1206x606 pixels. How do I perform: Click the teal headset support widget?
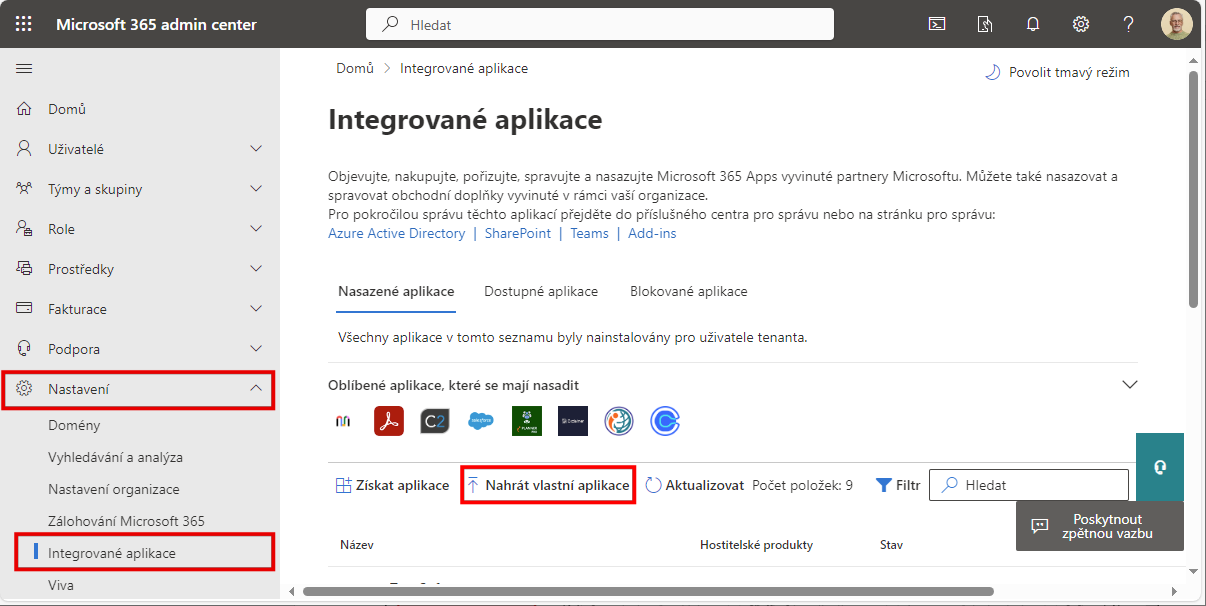point(1160,467)
